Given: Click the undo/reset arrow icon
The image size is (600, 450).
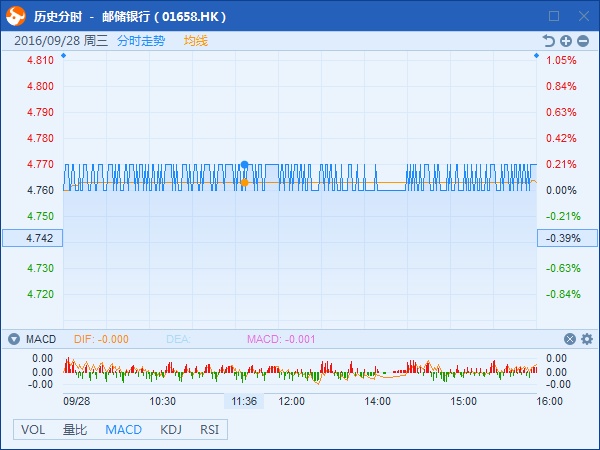Looking at the screenshot, I should pos(548,41).
